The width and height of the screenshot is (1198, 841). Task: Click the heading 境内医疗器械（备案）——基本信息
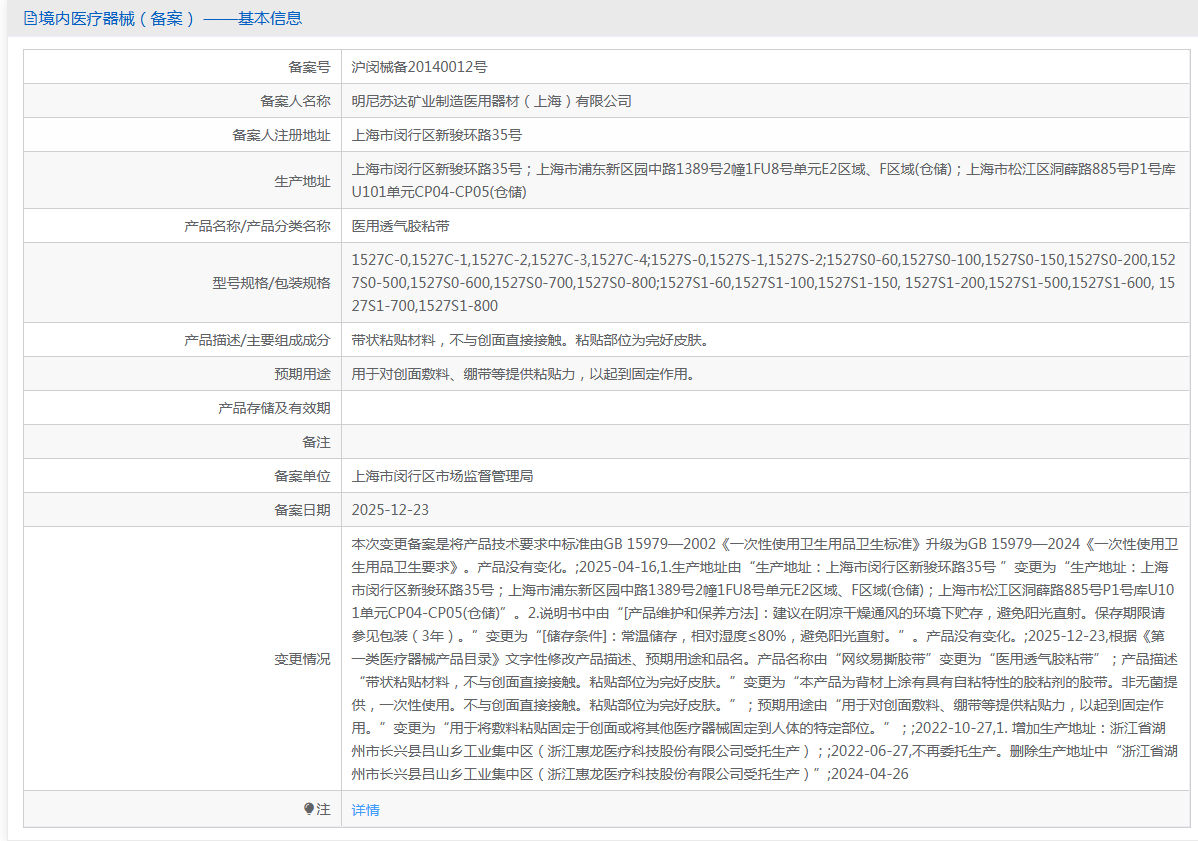click(x=170, y=18)
